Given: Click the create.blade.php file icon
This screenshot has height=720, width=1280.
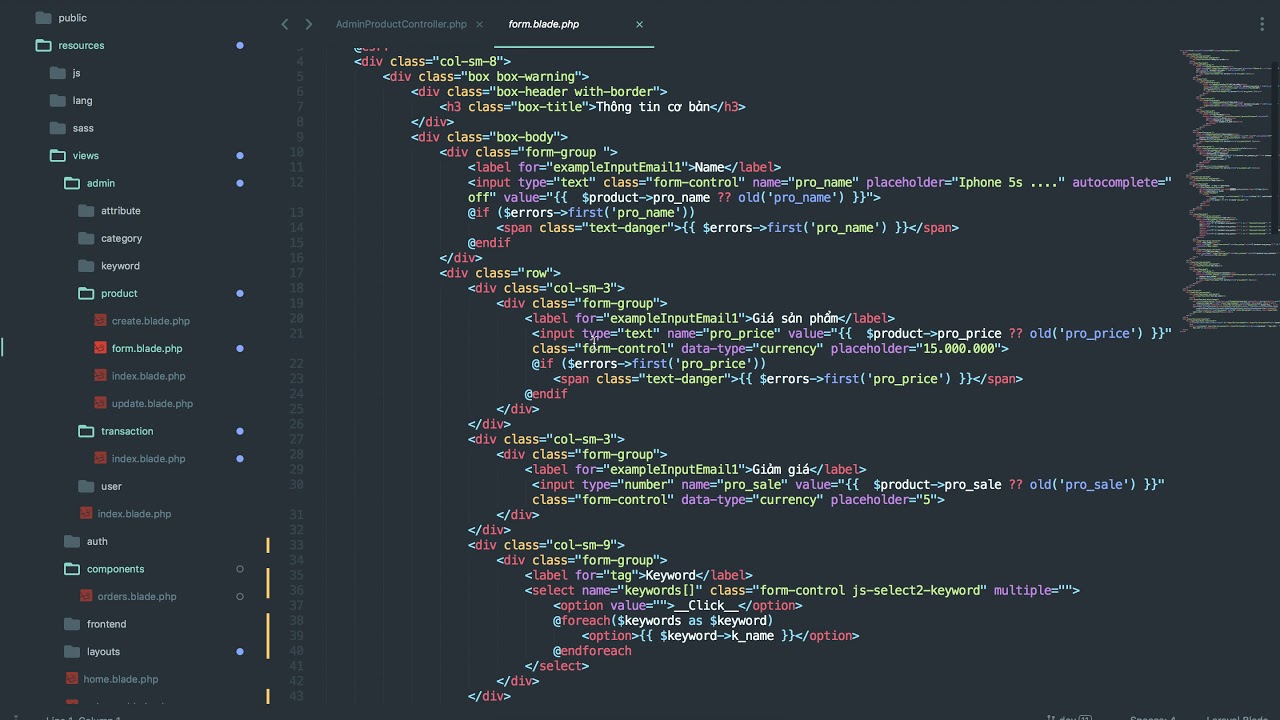Looking at the screenshot, I should [x=100, y=321].
